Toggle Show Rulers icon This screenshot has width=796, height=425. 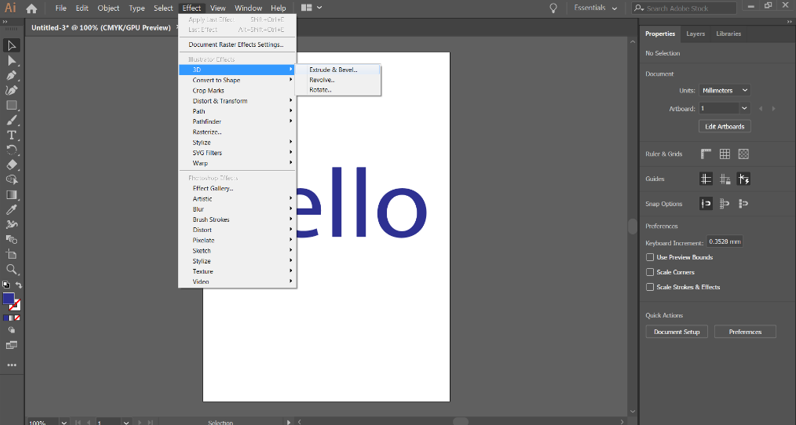(x=706, y=154)
